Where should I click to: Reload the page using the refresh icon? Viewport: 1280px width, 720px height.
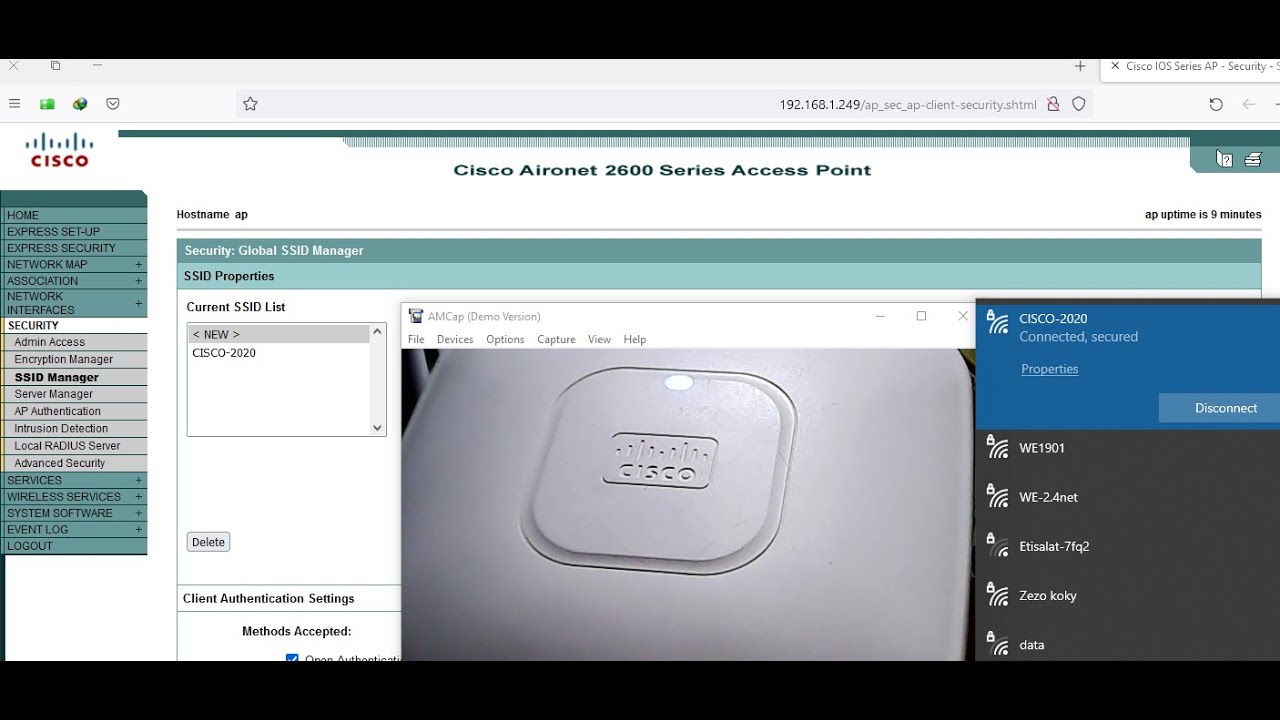[x=1216, y=104]
